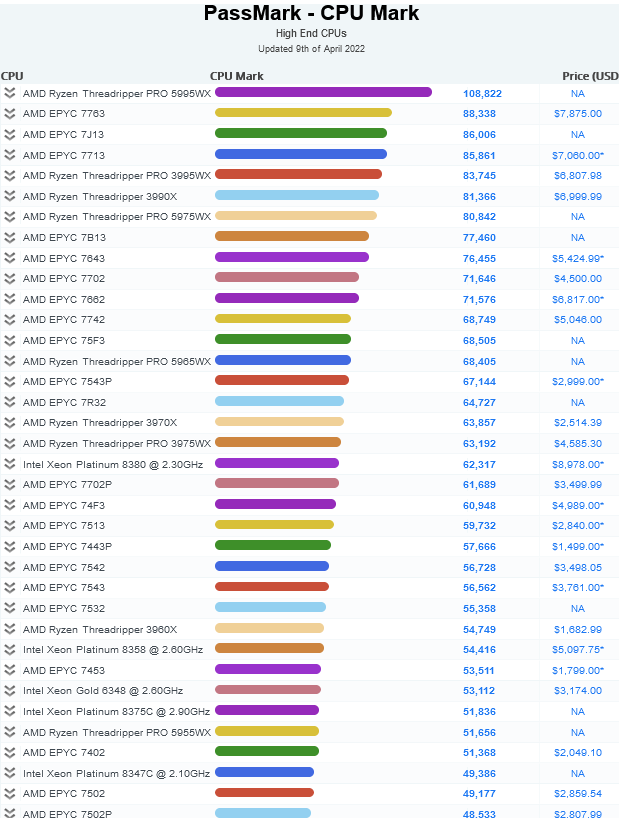Sort by the Price (USD) column header

tap(590, 76)
